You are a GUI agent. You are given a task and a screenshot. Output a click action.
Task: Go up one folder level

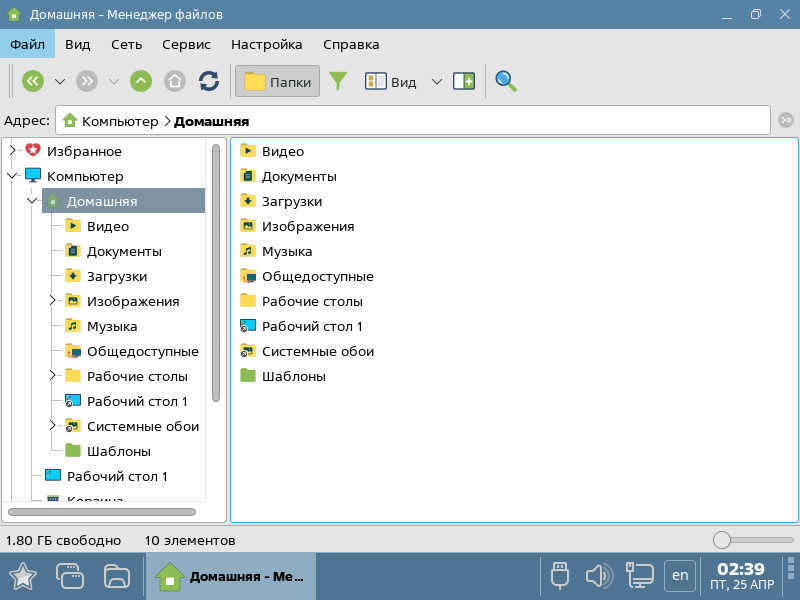(141, 81)
